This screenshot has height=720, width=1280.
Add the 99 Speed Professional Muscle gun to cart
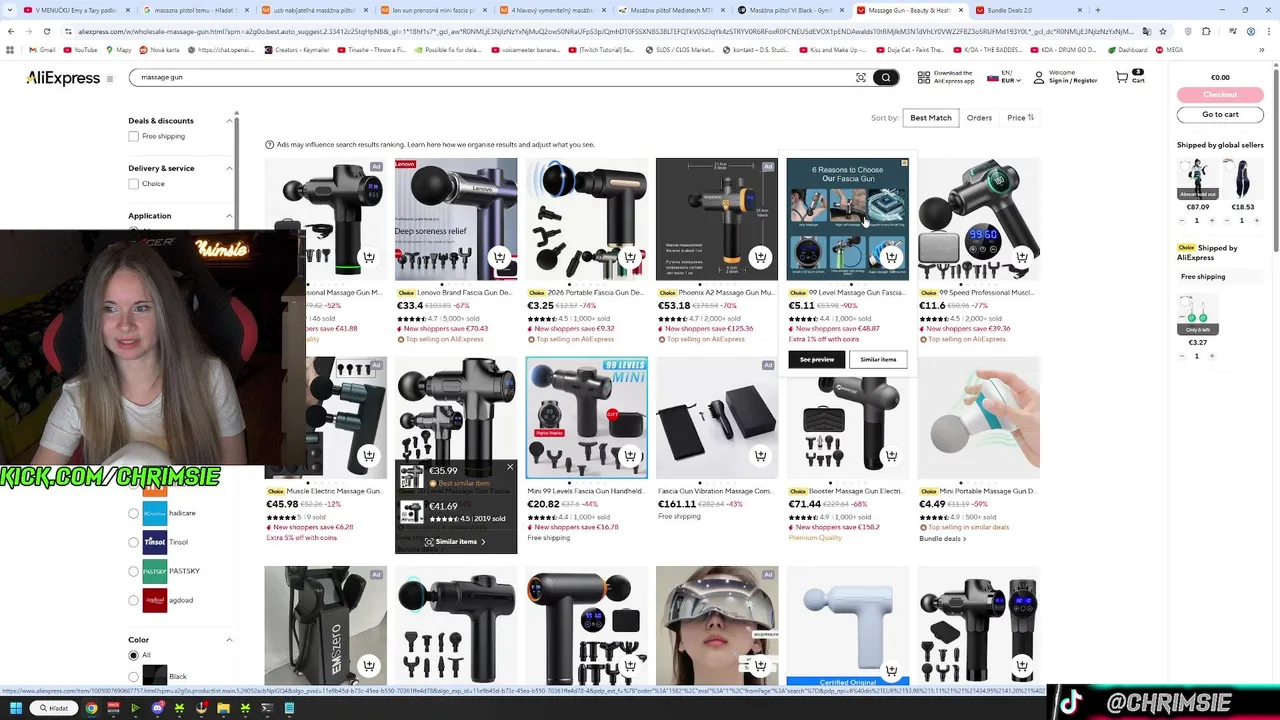(1022, 257)
